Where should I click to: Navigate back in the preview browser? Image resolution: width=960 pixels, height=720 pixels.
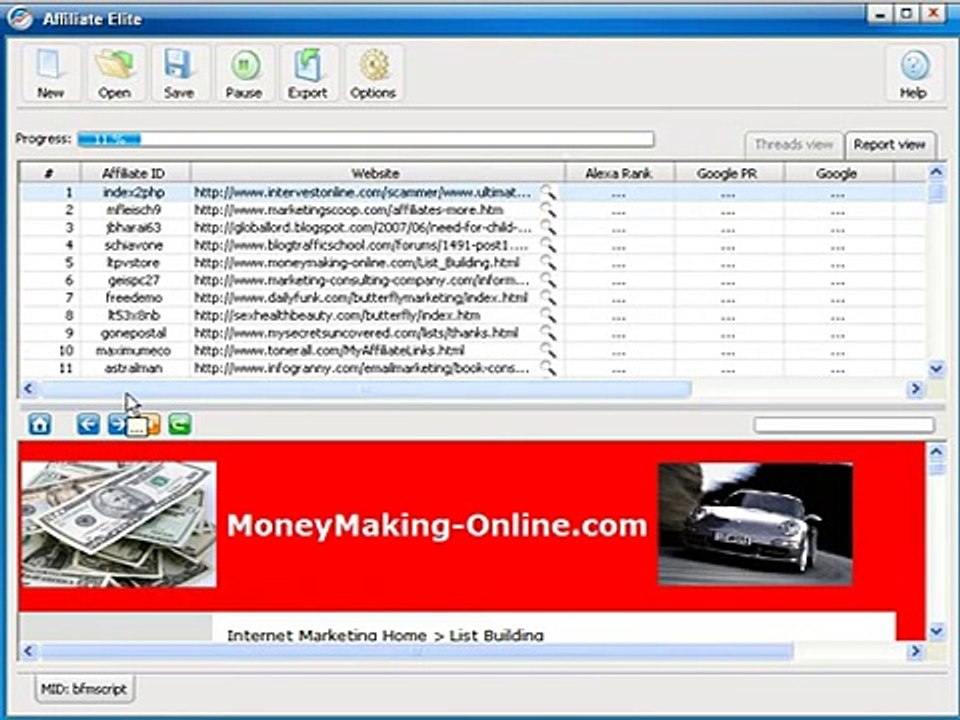tap(88, 424)
